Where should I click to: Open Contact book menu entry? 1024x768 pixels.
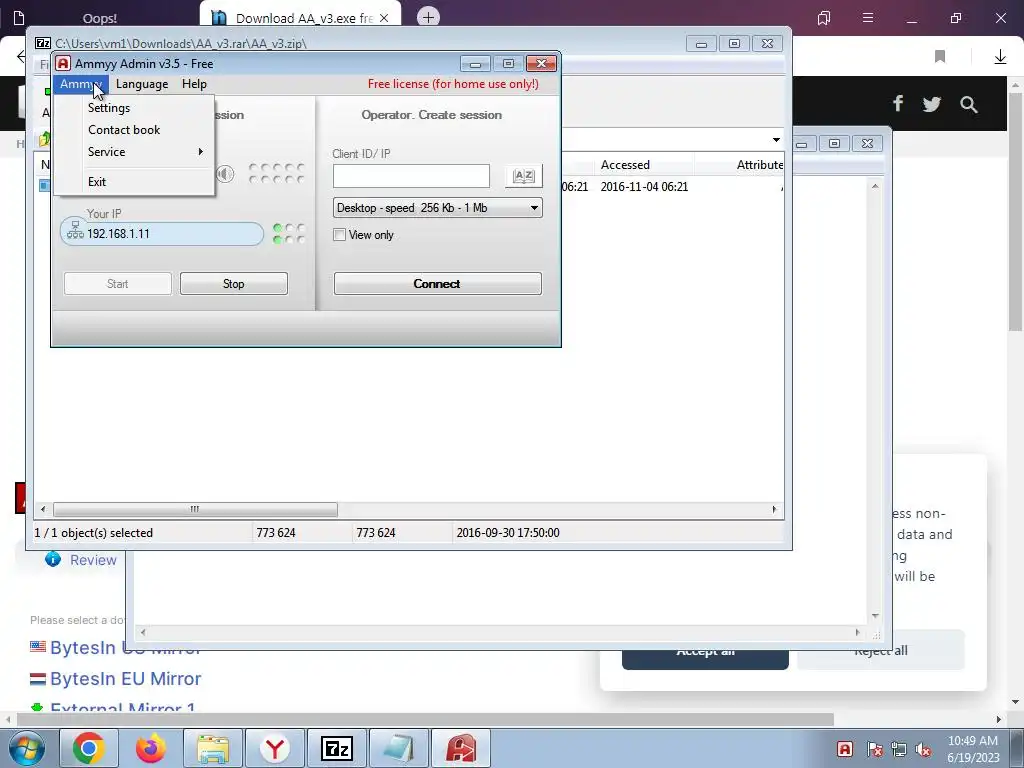click(x=124, y=130)
